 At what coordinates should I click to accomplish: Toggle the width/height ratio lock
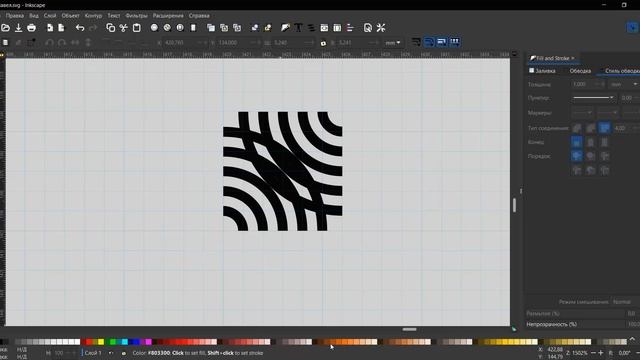click(x=323, y=43)
